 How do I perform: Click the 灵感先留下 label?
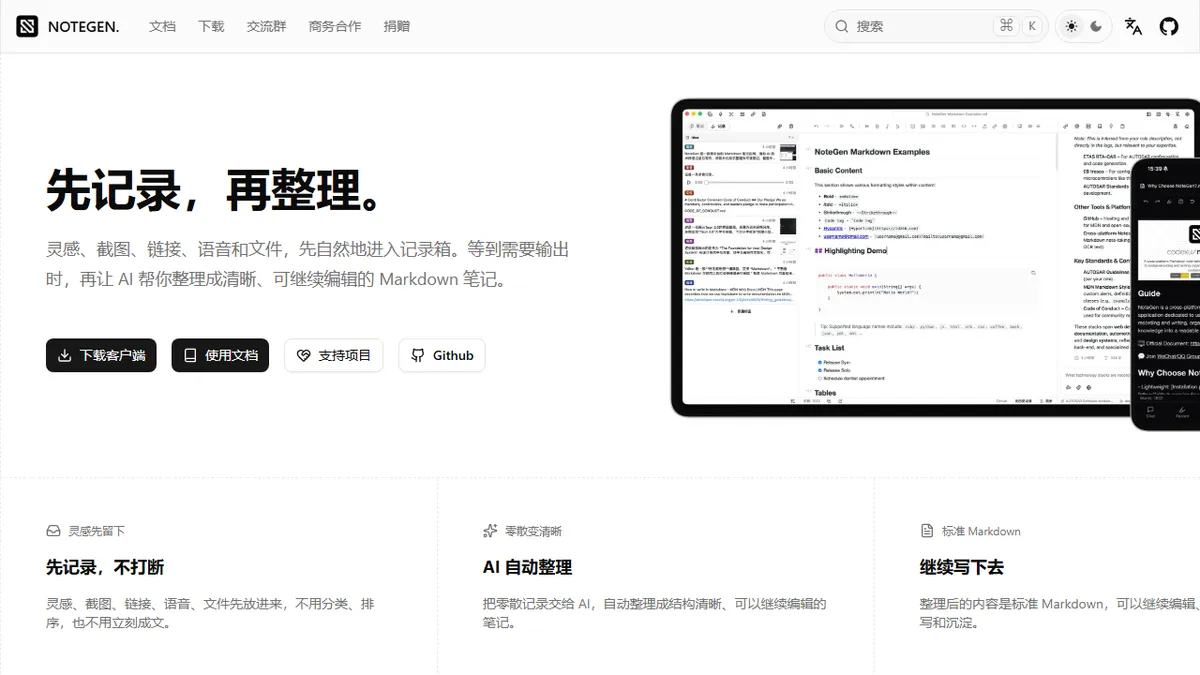(x=97, y=531)
